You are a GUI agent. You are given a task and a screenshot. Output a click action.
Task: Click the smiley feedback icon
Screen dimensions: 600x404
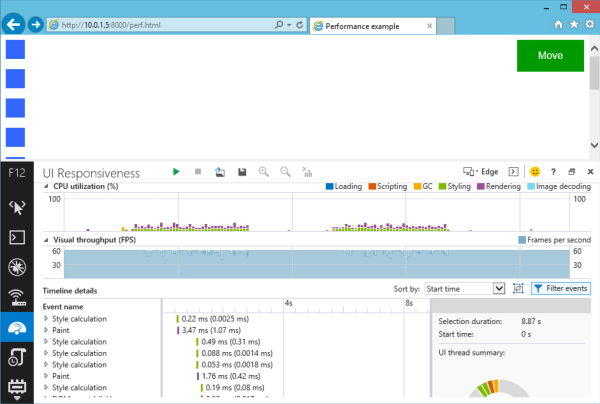(535, 172)
